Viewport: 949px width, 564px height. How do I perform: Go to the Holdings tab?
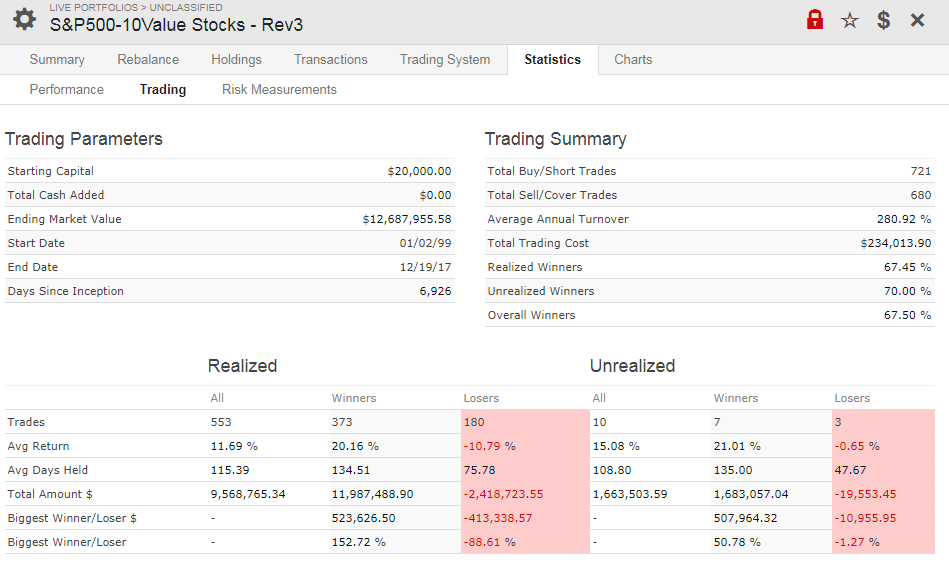point(236,59)
